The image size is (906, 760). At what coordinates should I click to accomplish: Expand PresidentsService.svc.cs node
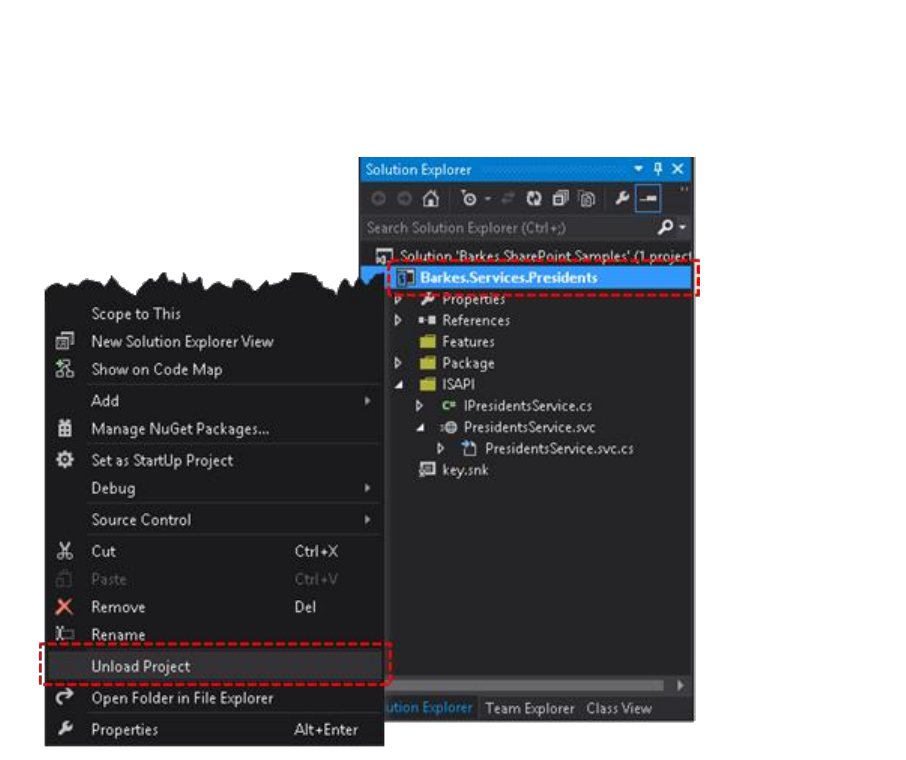coord(441,448)
